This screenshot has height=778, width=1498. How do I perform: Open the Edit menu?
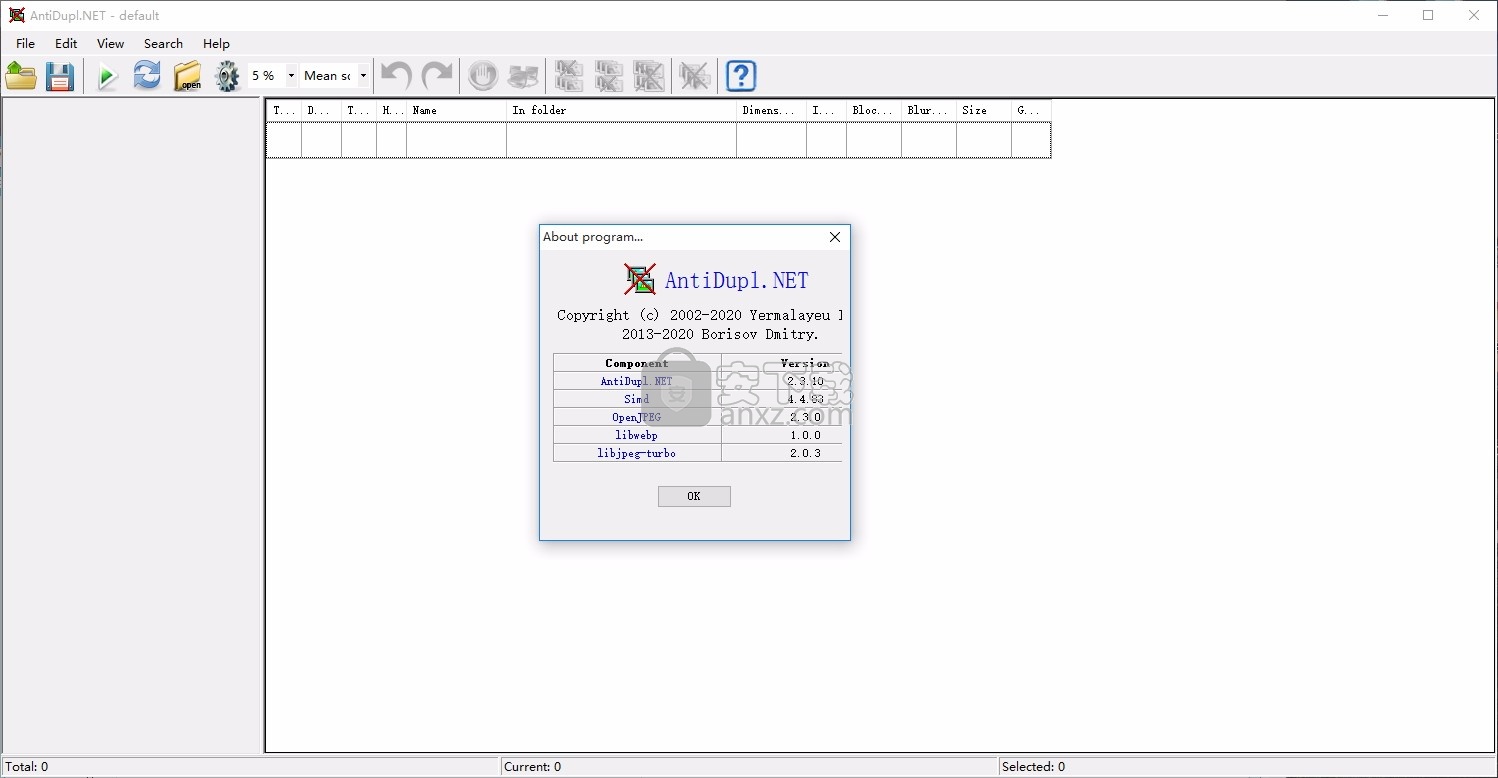point(66,44)
